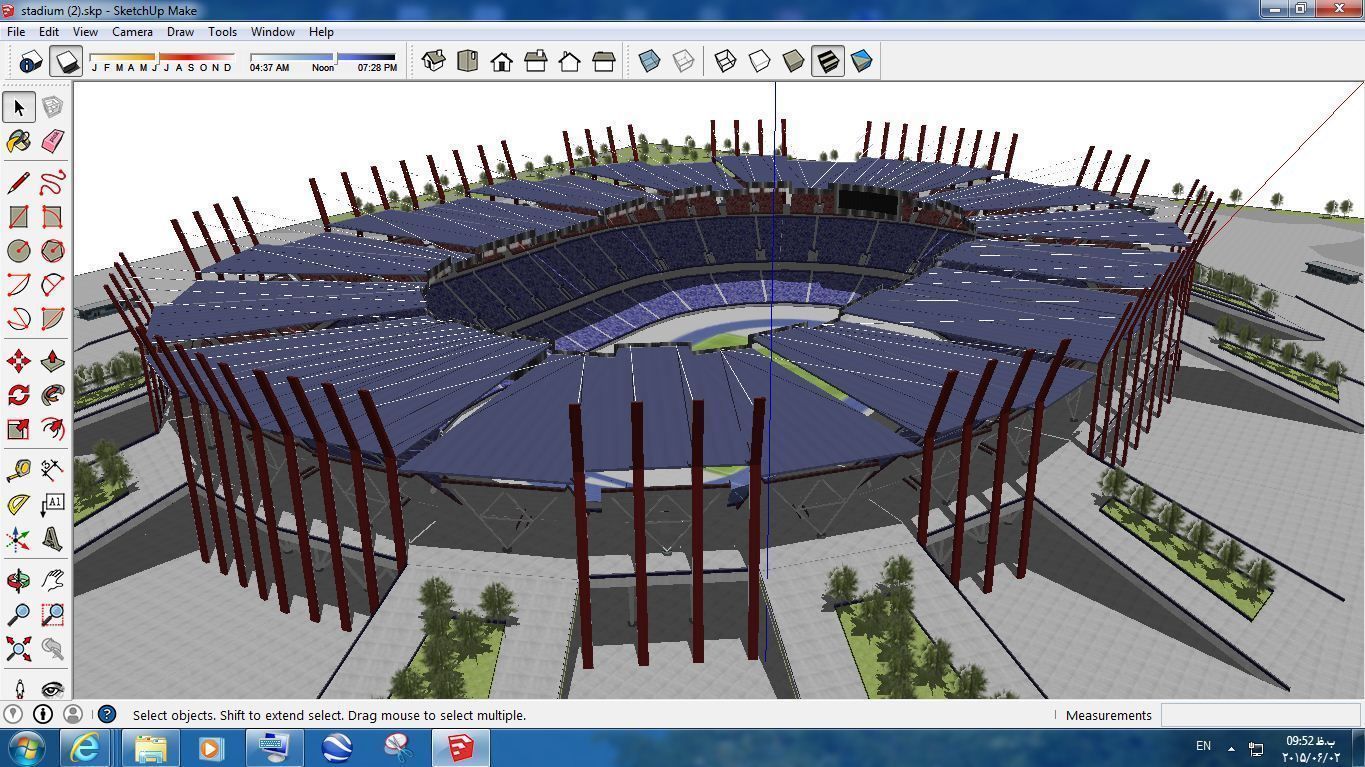1365x767 pixels.
Task: Switch to Right view
Action: pyautogui.click(x=535, y=61)
